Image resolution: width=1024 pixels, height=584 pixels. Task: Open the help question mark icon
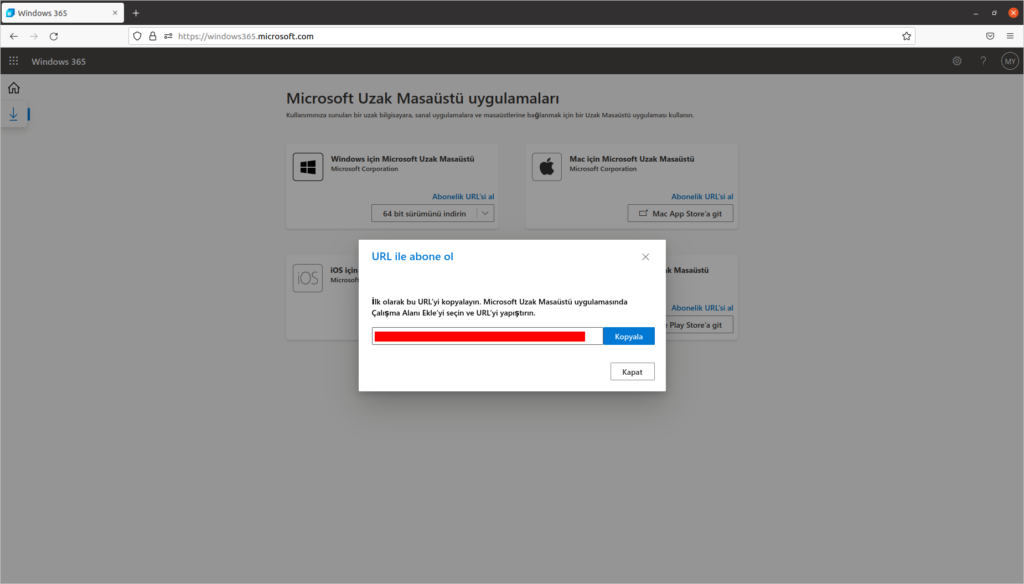click(x=983, y=61)
